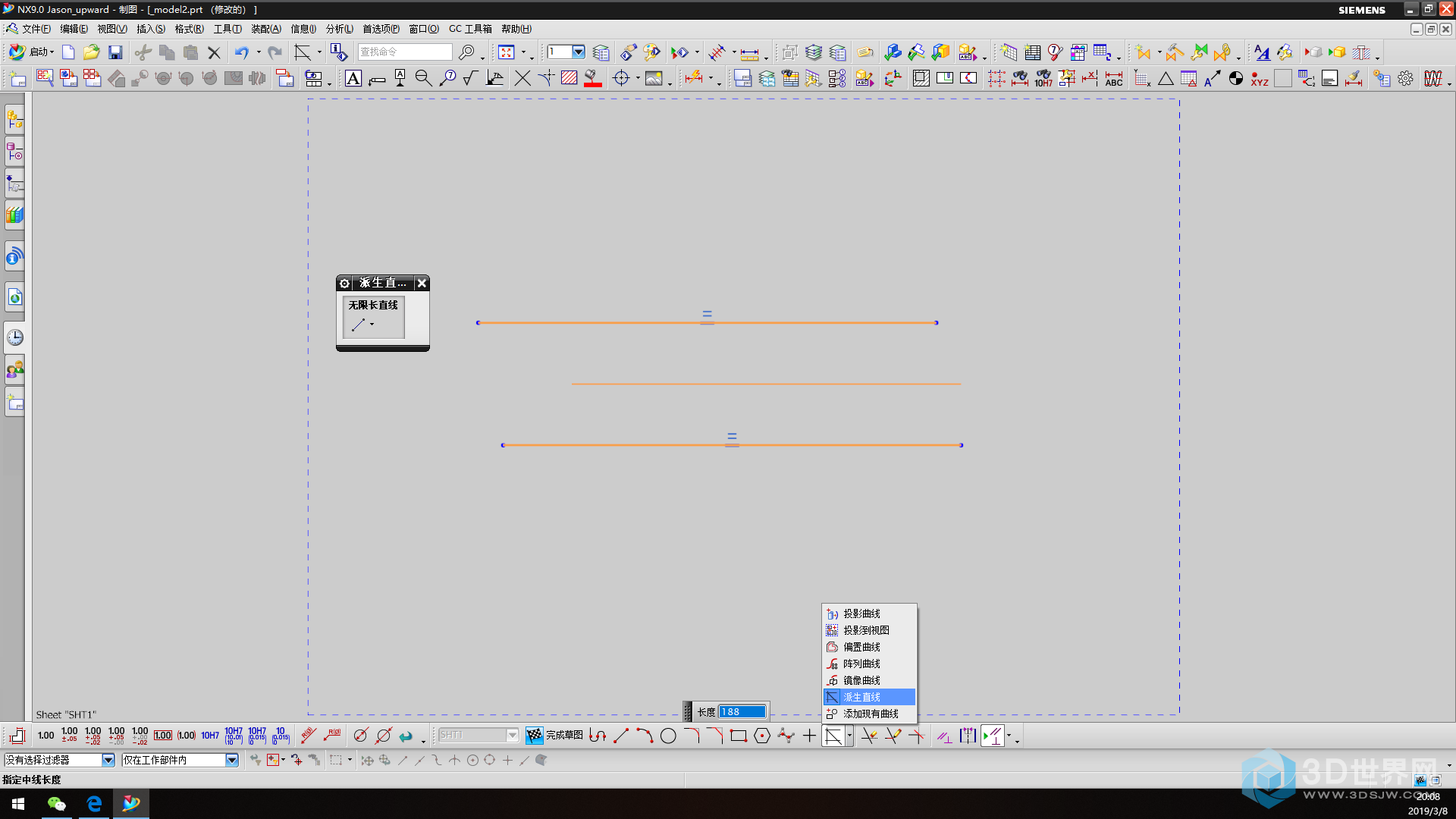
Task: Select the (1.00) reference dimension style
Action: [187, 736]
